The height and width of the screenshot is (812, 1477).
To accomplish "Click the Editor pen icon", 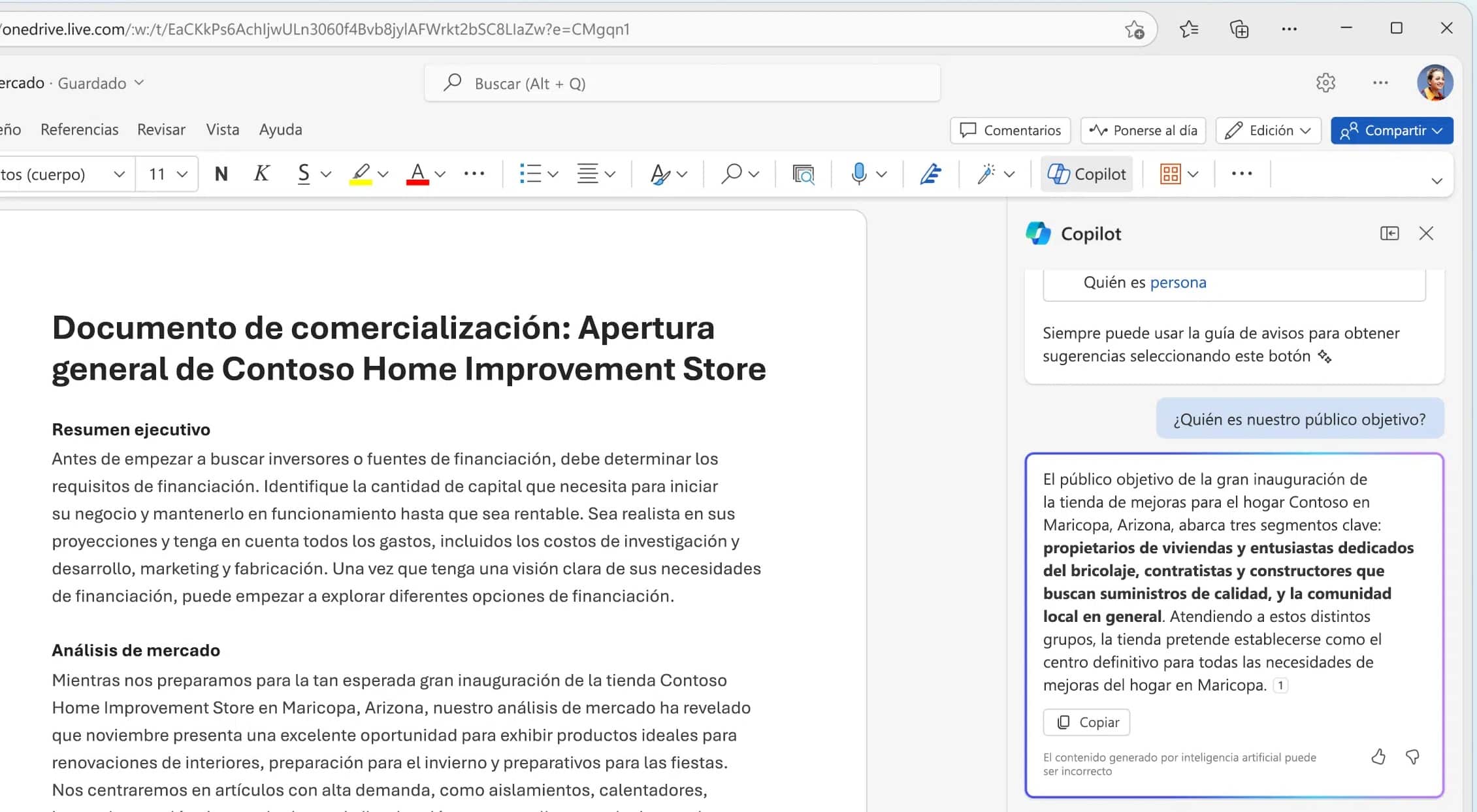I will point(931,174).
